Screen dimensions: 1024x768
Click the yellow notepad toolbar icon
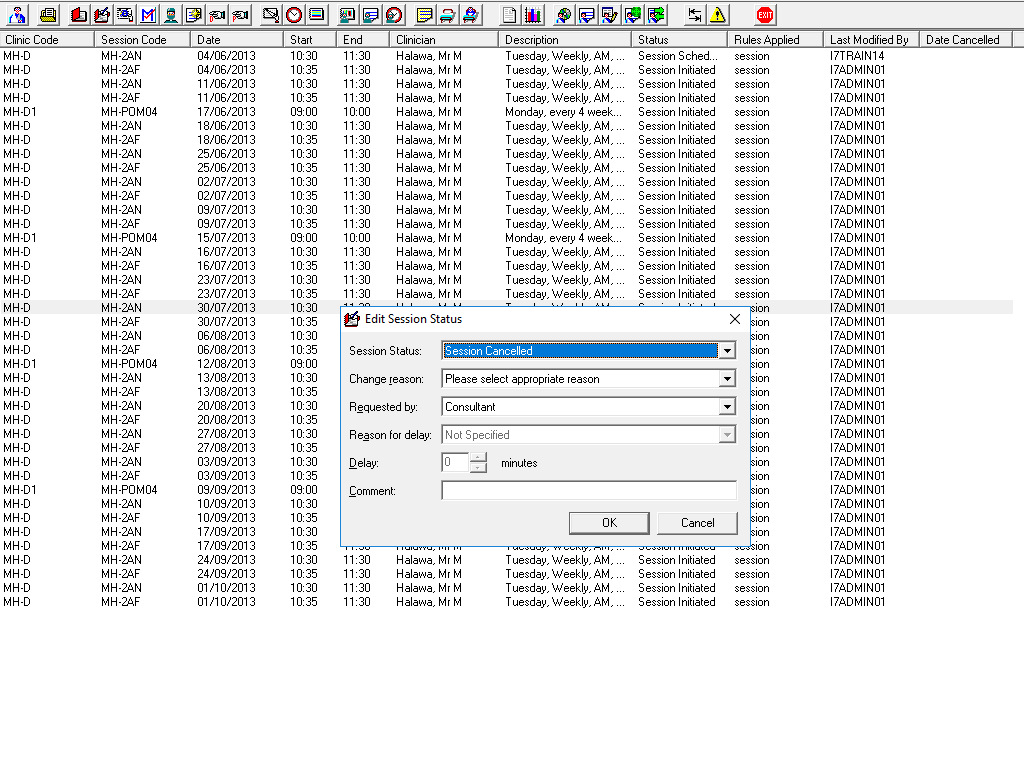coord(424,14)
